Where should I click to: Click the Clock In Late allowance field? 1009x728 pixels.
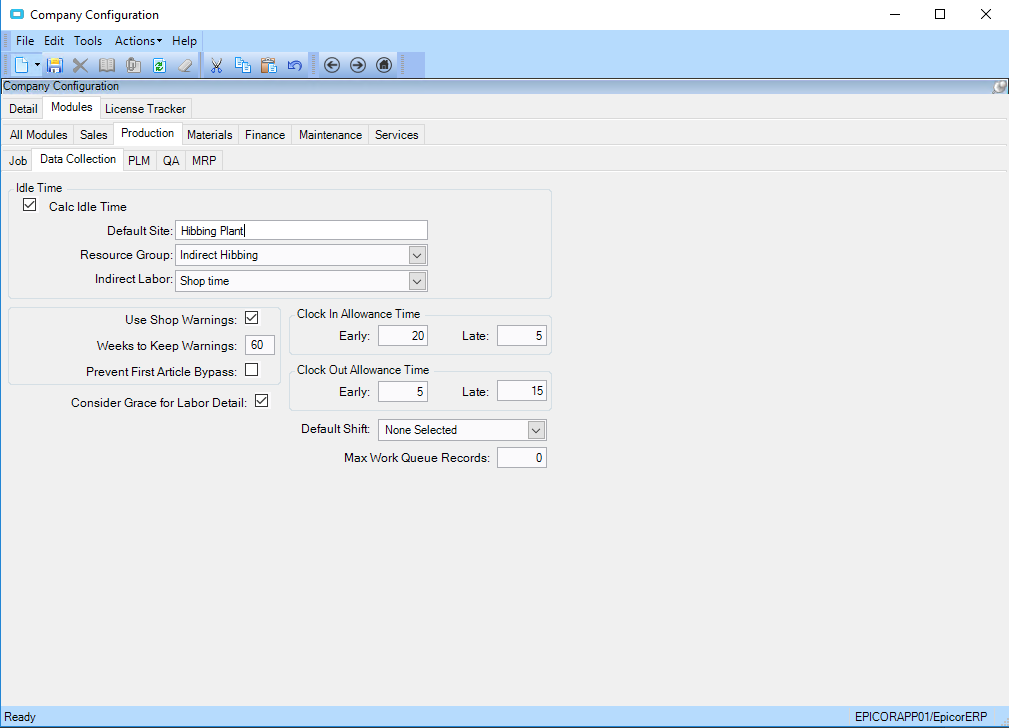click(522, 335)
